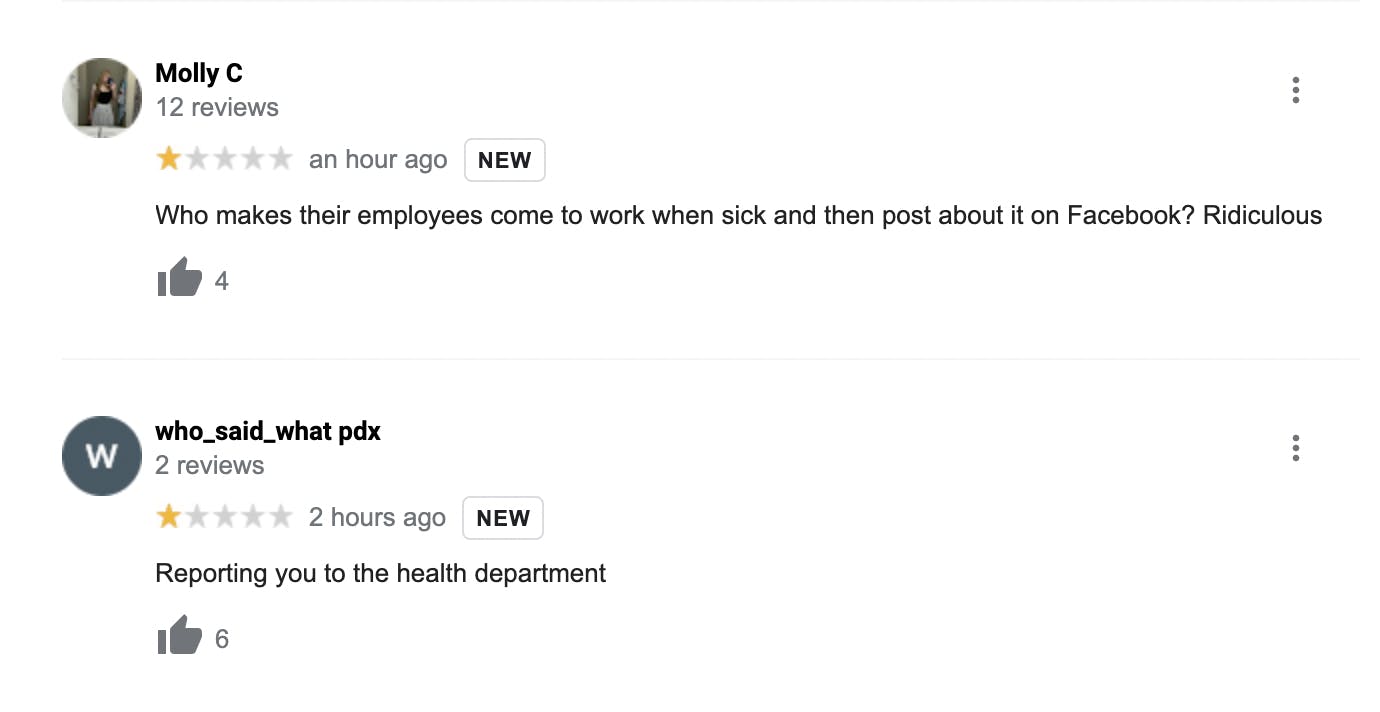Viewport: 1380px width, 712px height.
Task: Open the three-dot menu for who_said_what pdx's review
Action: [x=1295, y=448]
